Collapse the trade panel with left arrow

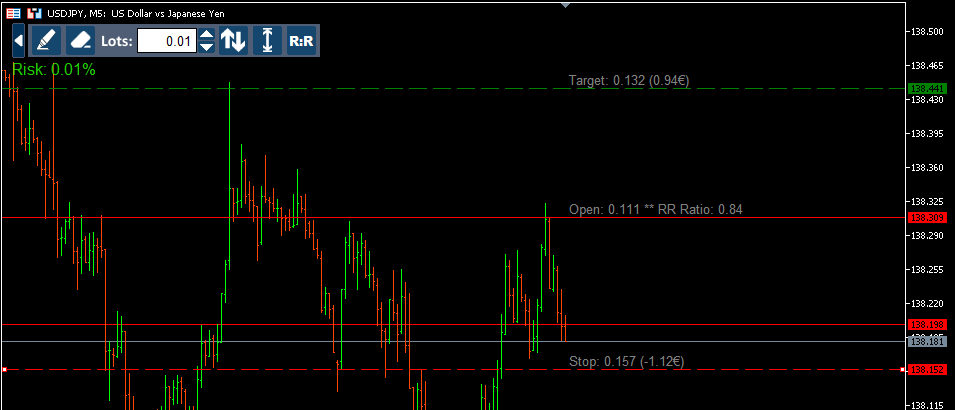click(18, 41)
